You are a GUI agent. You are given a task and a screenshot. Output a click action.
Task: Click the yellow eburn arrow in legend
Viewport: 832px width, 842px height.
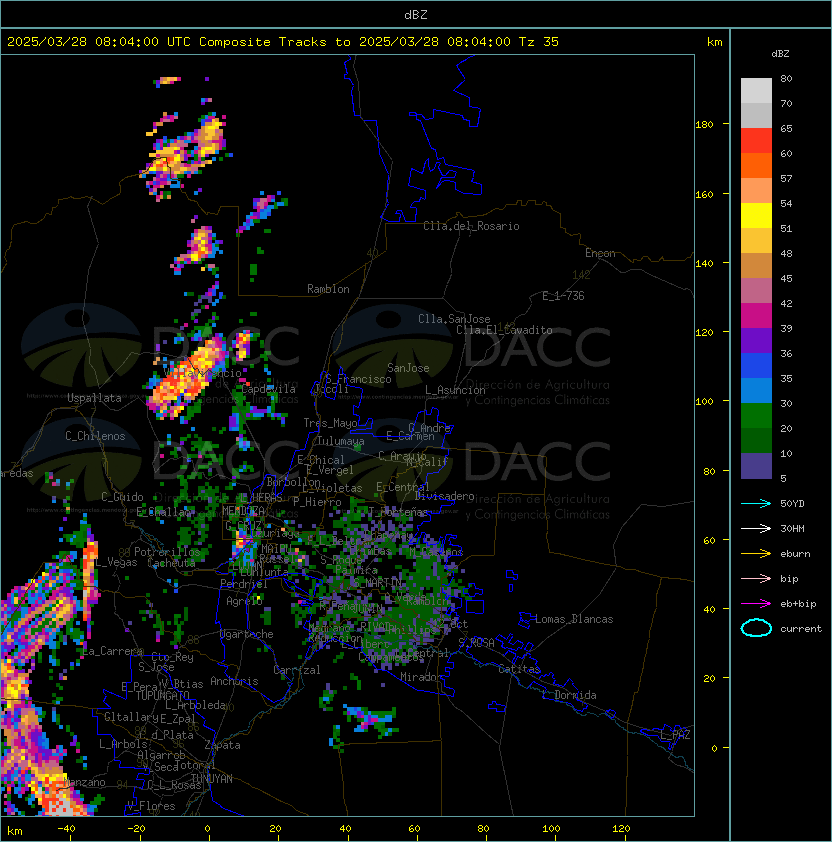(x=756, y=554)
